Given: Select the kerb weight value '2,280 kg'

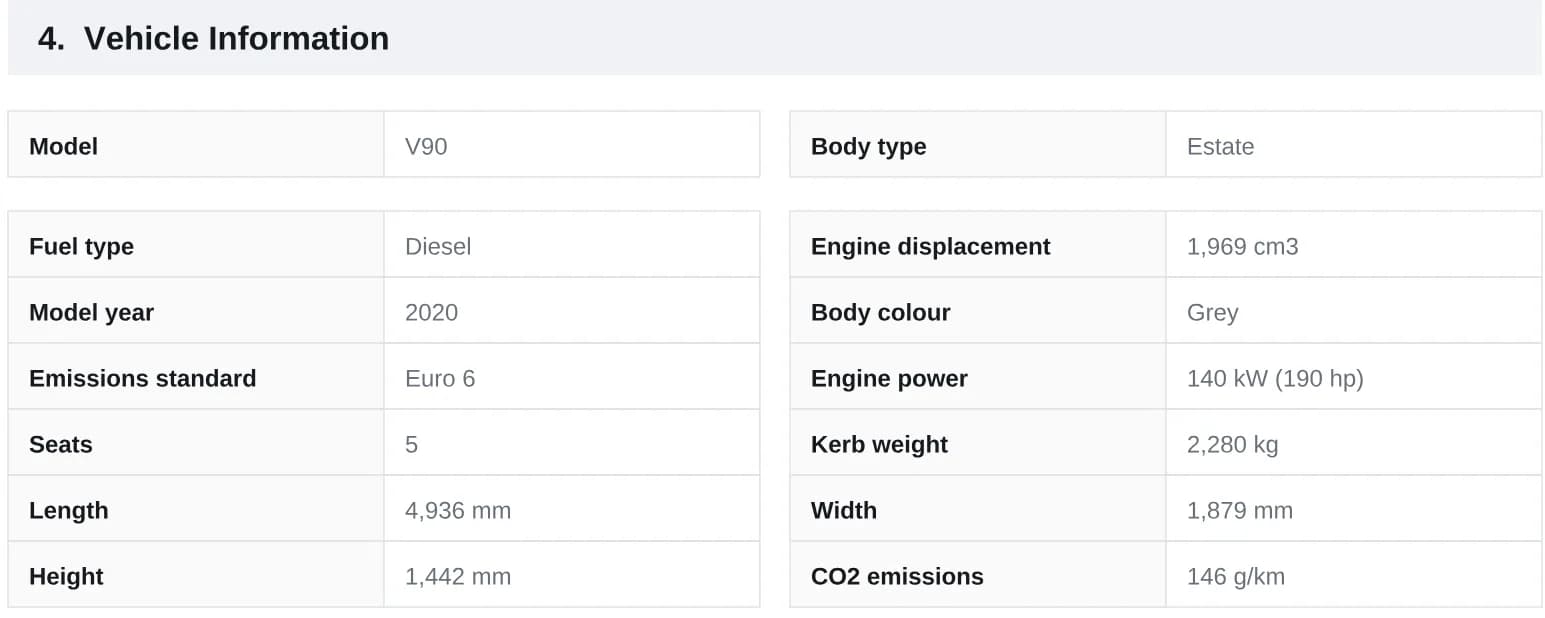Looking at the screenshot, I should click(x=1232, y=444).
